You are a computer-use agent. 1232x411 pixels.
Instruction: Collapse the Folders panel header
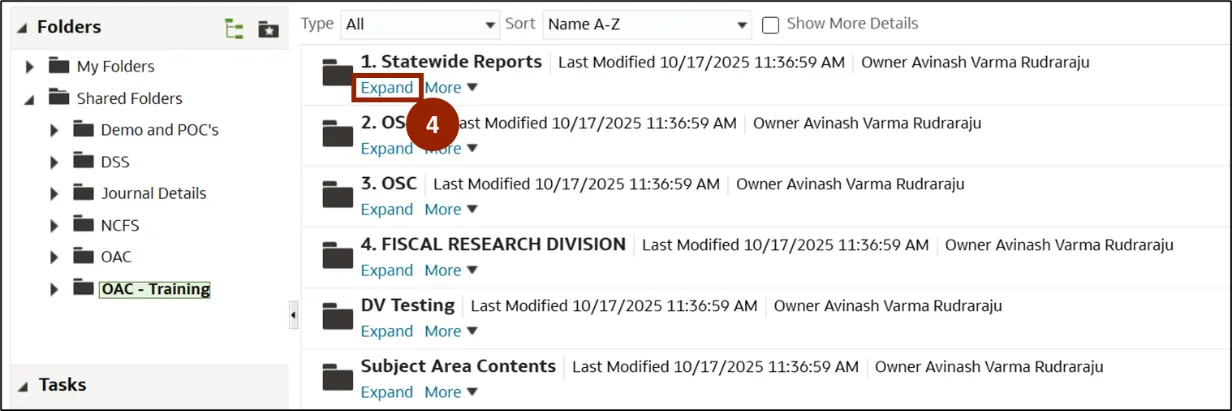[x=22, y=28]
